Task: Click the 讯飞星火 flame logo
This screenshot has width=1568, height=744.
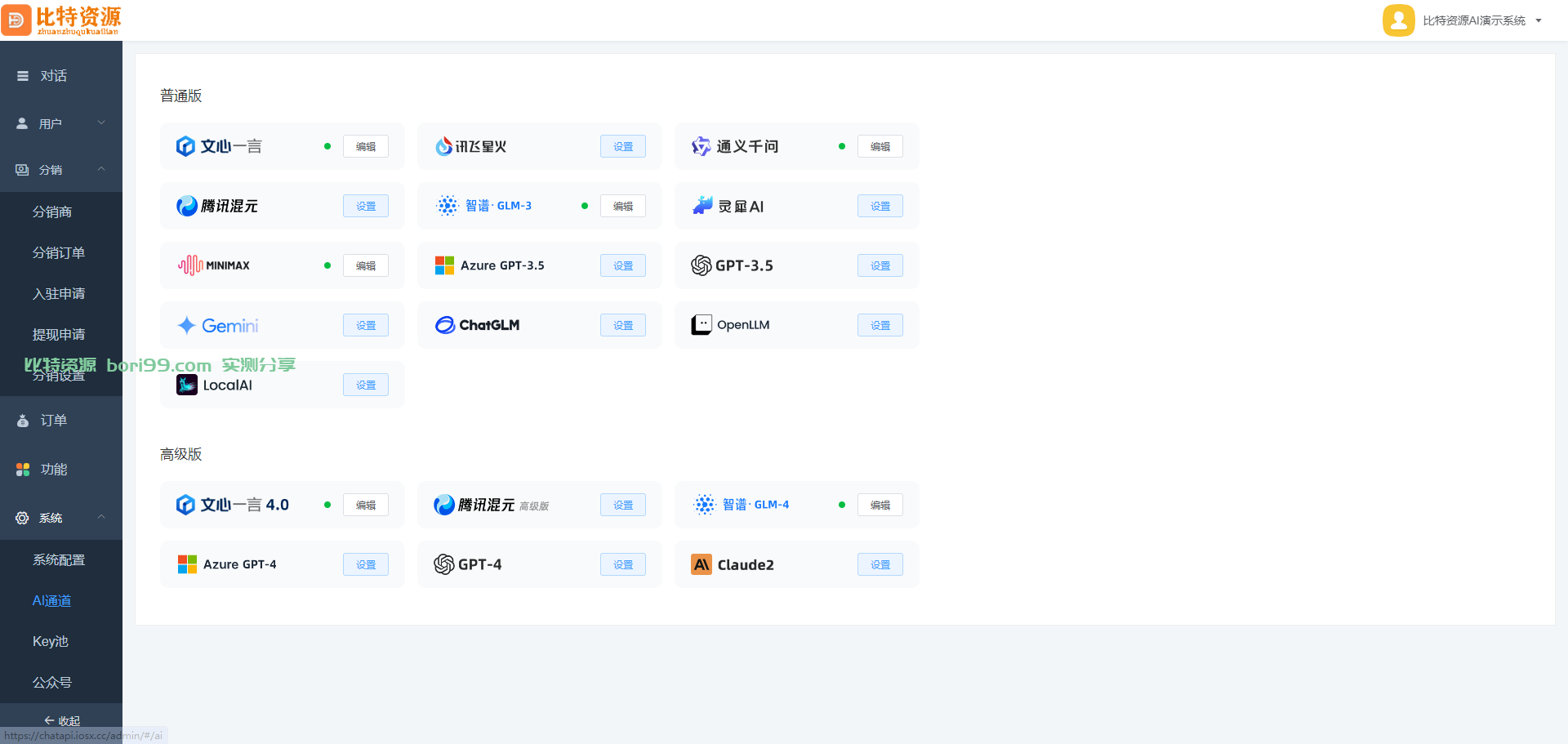Action: point(443,146)
